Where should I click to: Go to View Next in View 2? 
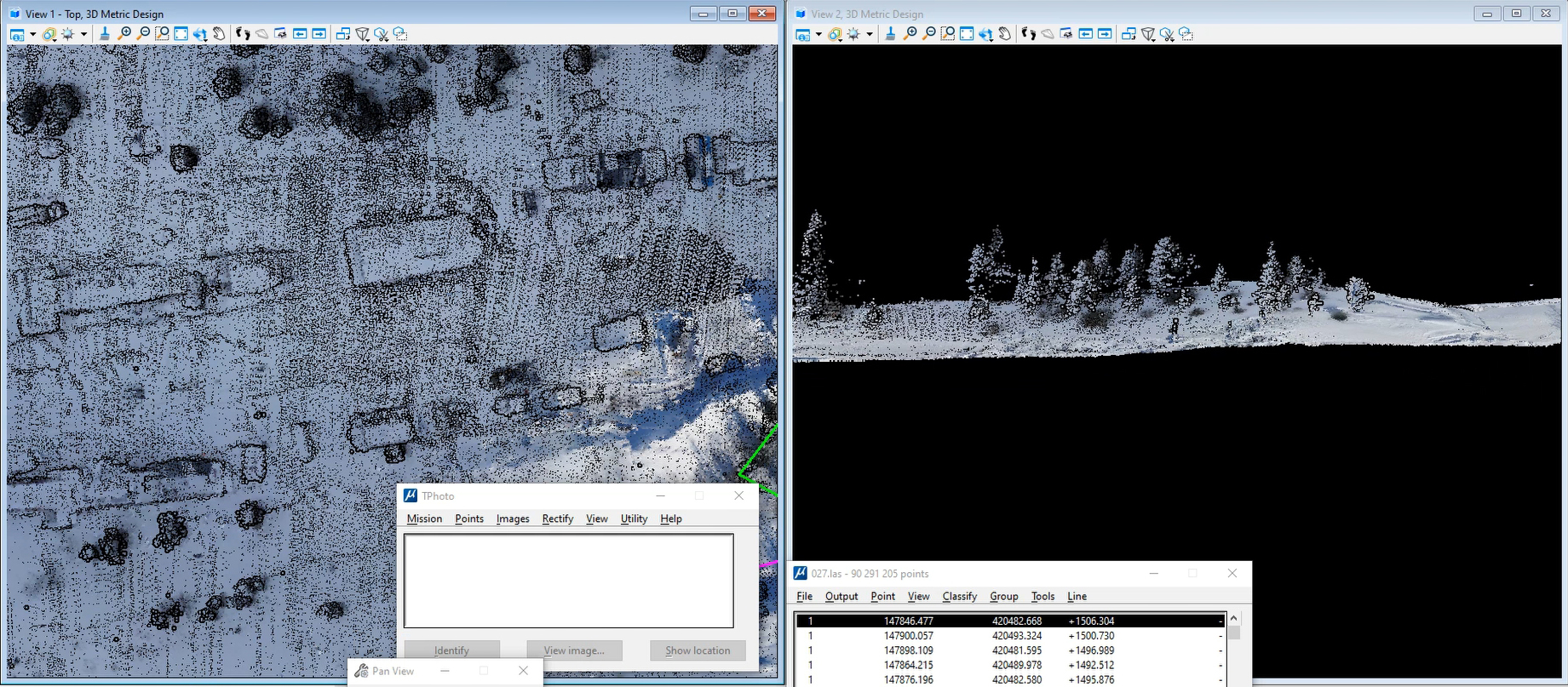1105,34
